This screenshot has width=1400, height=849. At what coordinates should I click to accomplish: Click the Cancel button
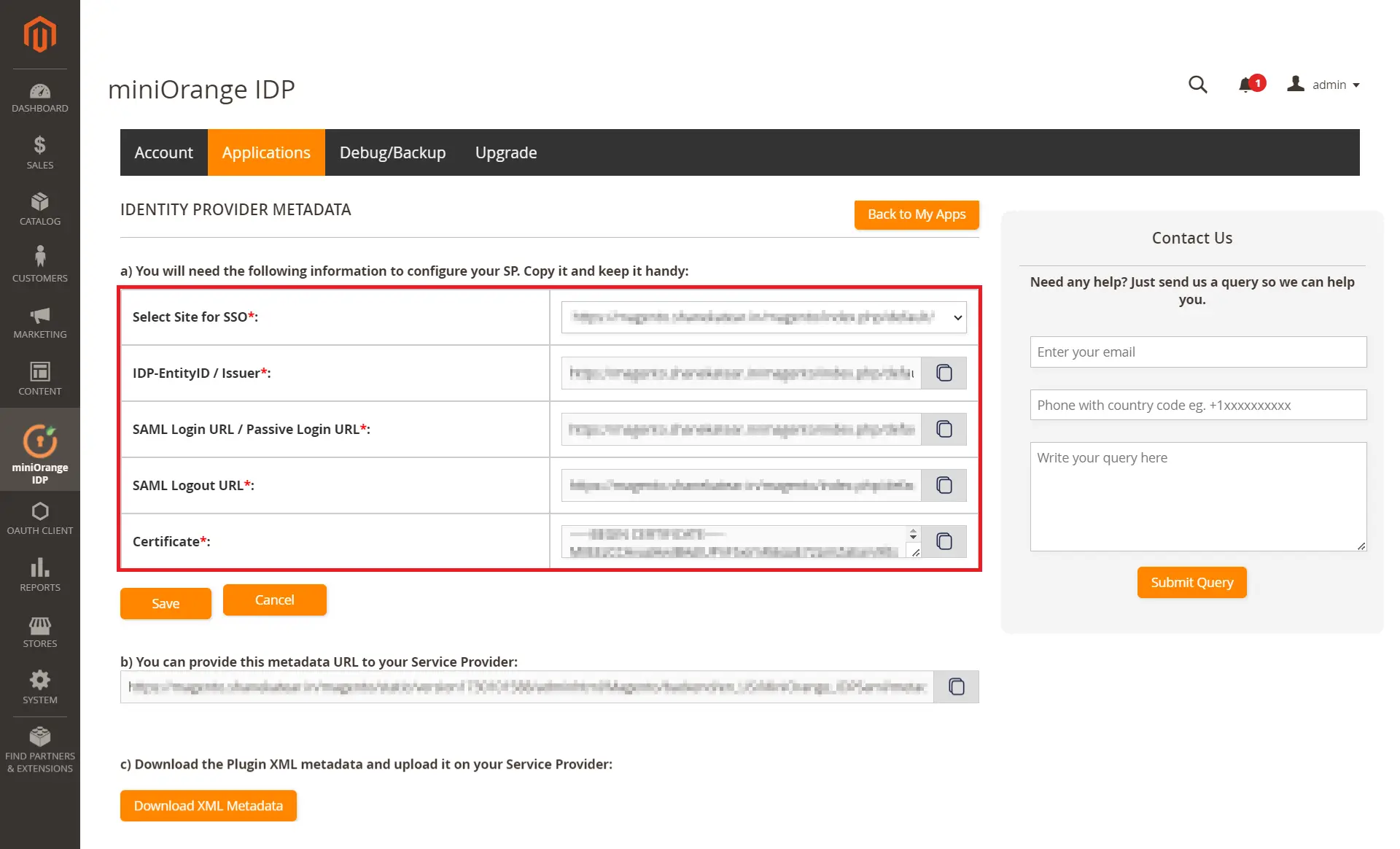[274, 600]
